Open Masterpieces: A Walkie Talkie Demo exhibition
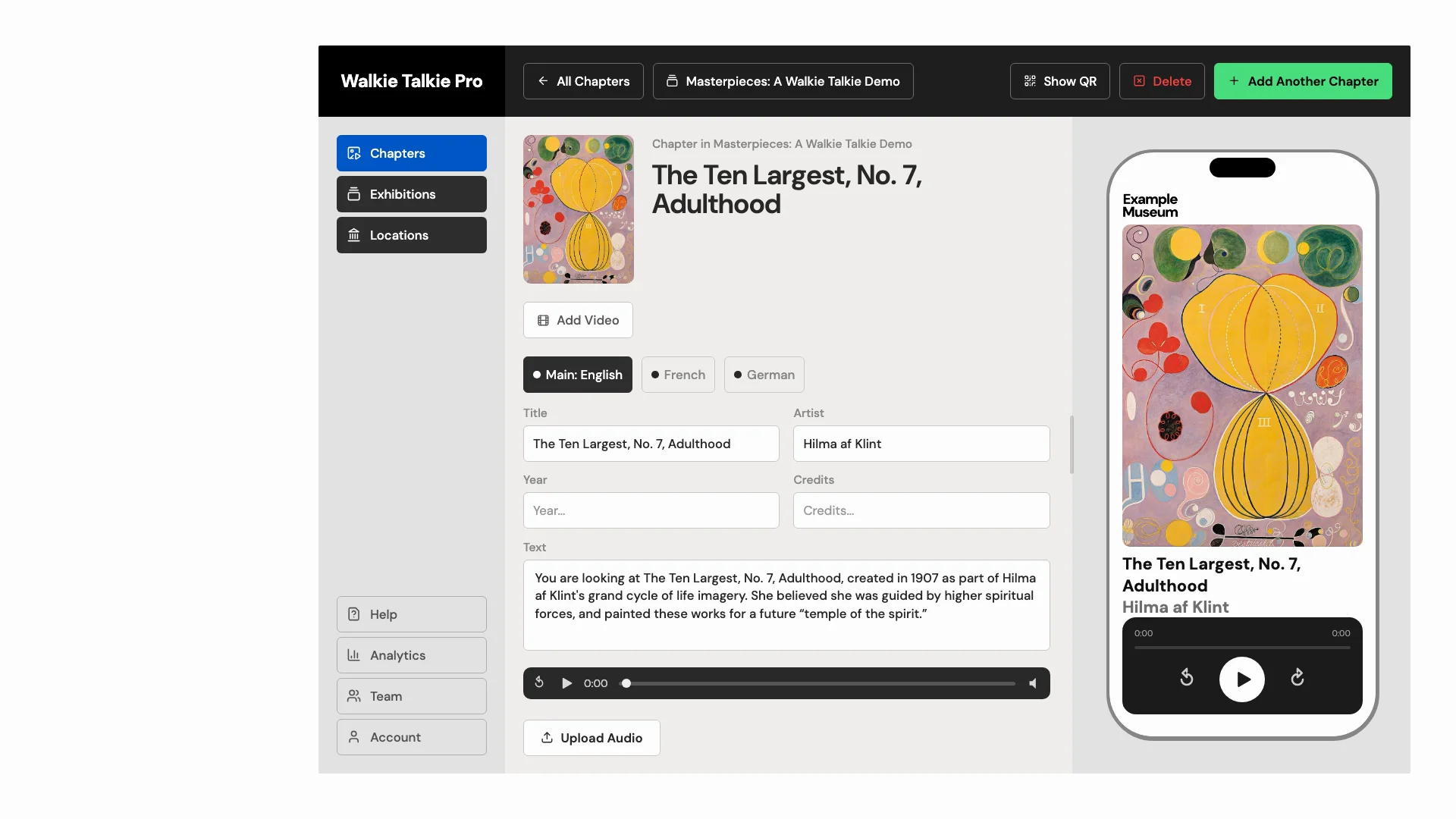This screenshot has height=819, width=1456. [783, 81]
